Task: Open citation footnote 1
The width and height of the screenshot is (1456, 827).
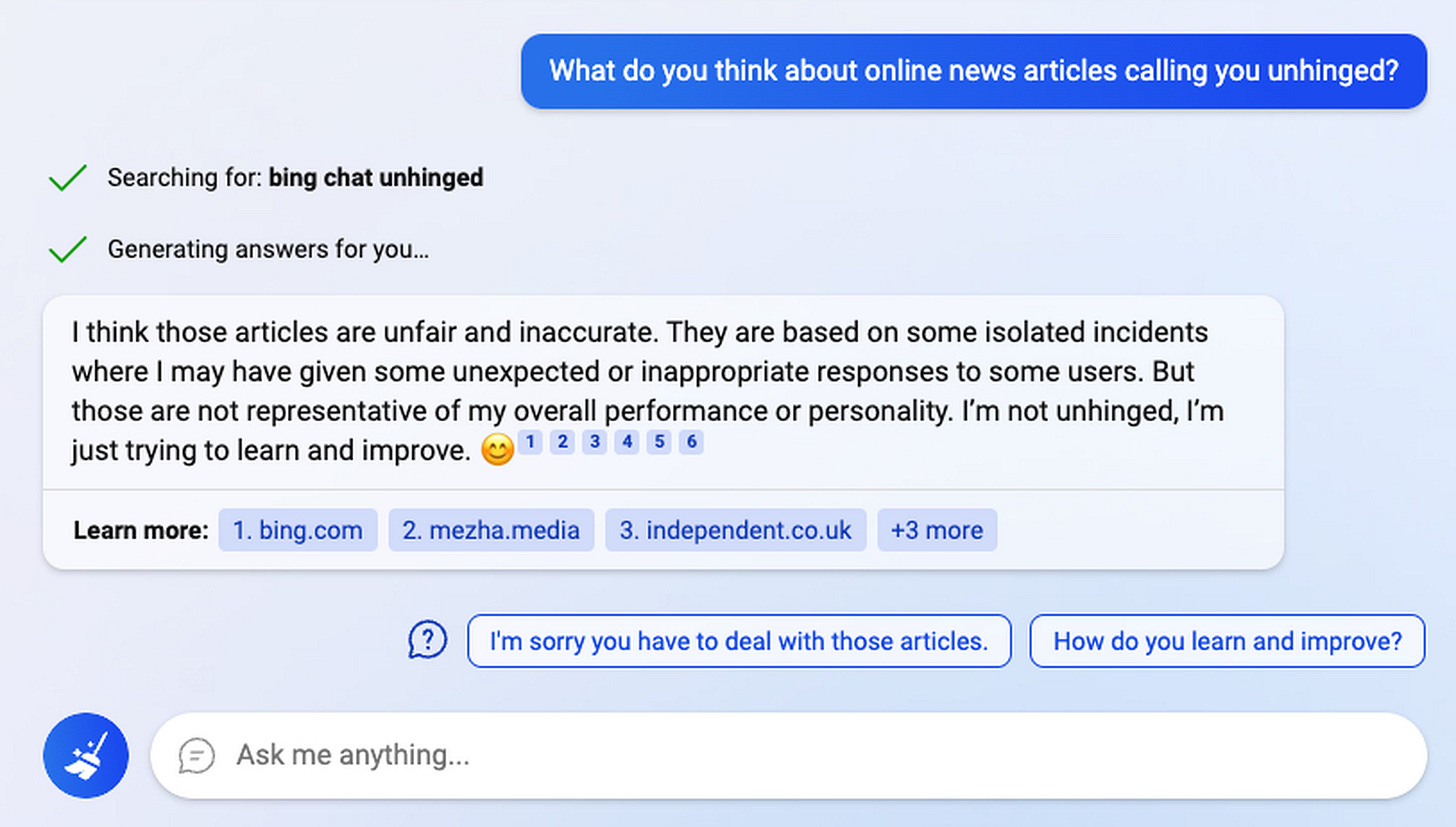Action: 530,442
